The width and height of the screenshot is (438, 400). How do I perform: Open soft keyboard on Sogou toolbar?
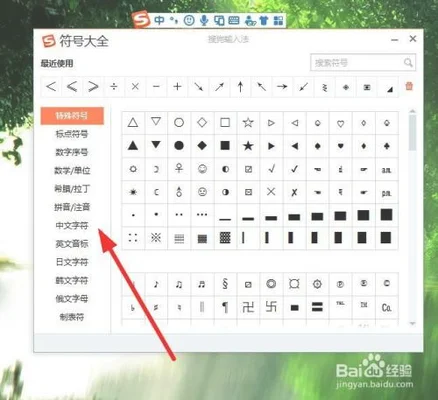click(x=234, y=21)
